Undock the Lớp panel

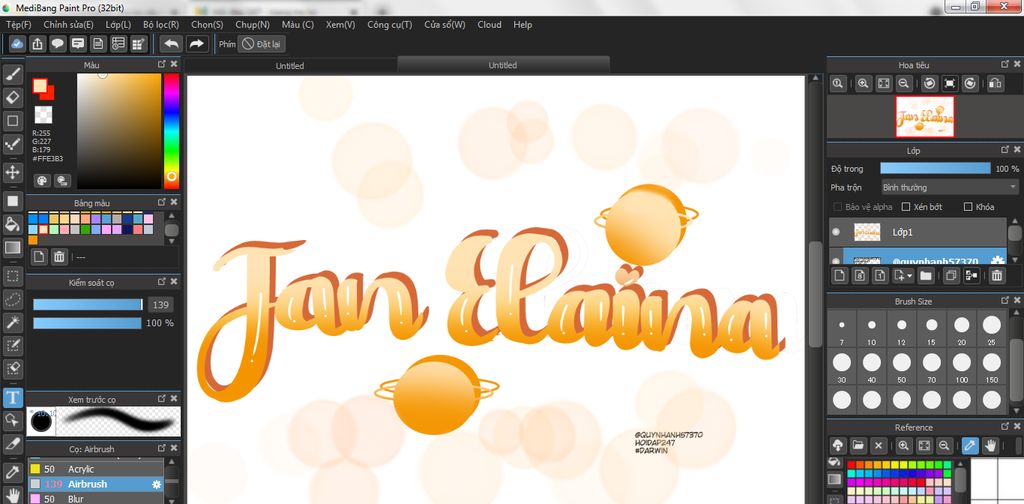point(1005,150)
